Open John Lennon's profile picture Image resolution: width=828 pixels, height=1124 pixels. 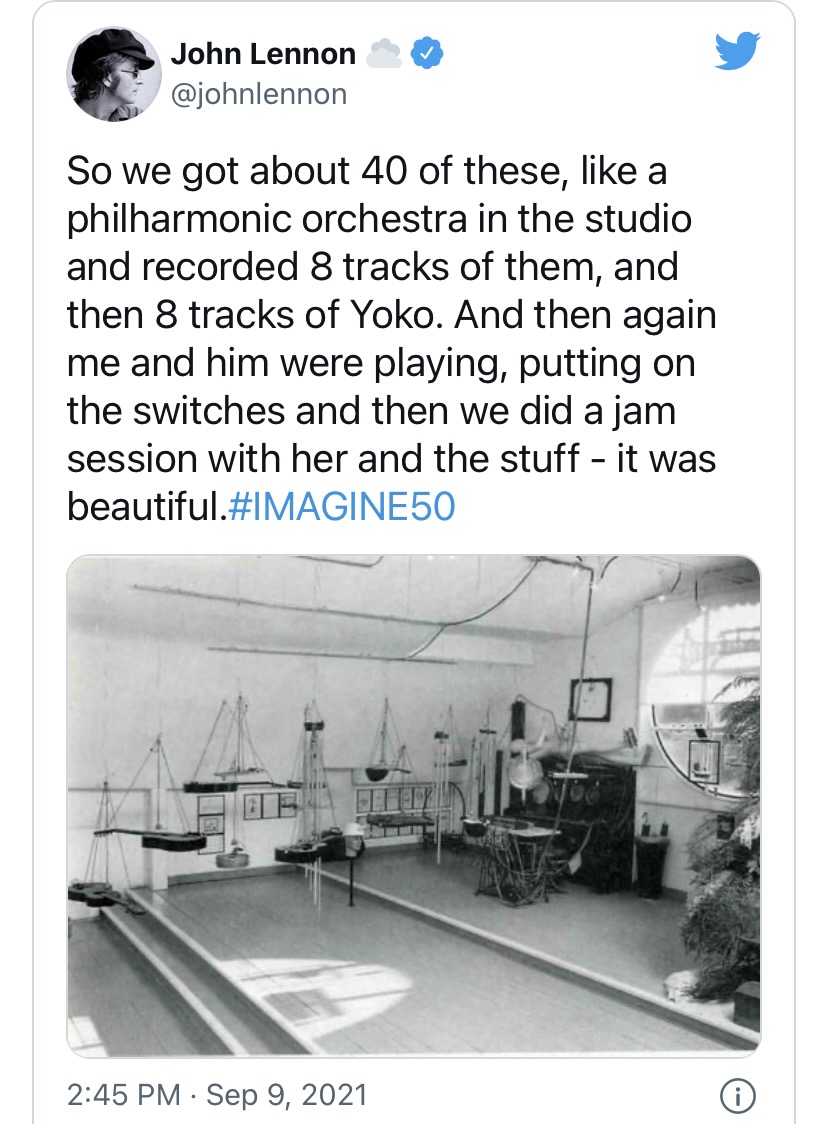coord(113,73)
